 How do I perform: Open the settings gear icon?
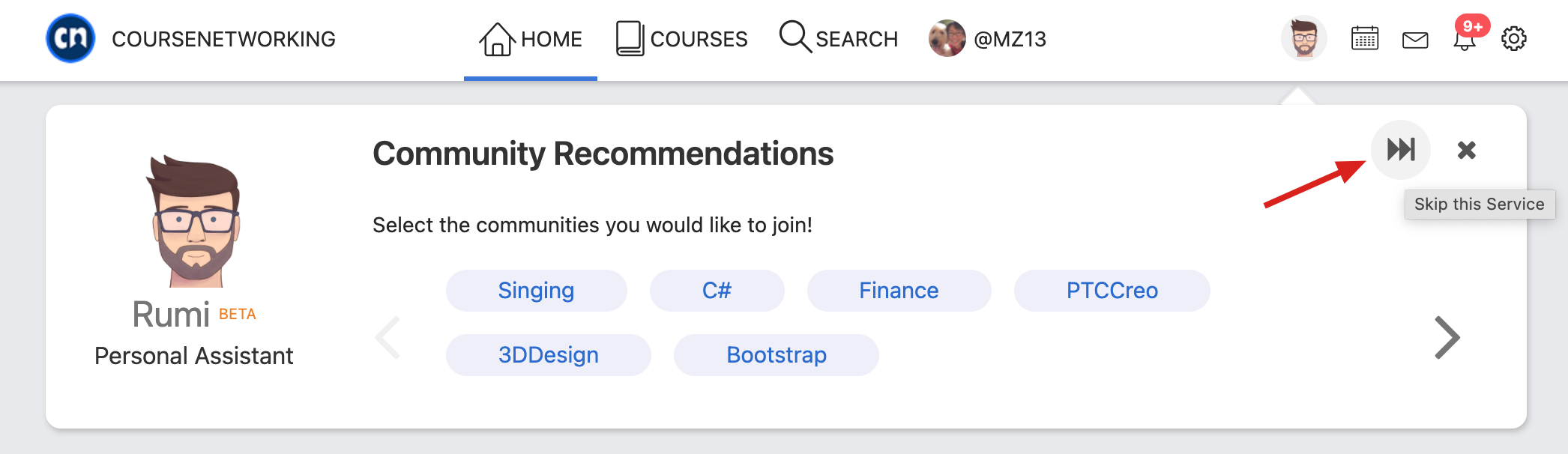pyautogui.click(x=1513, y=38)
